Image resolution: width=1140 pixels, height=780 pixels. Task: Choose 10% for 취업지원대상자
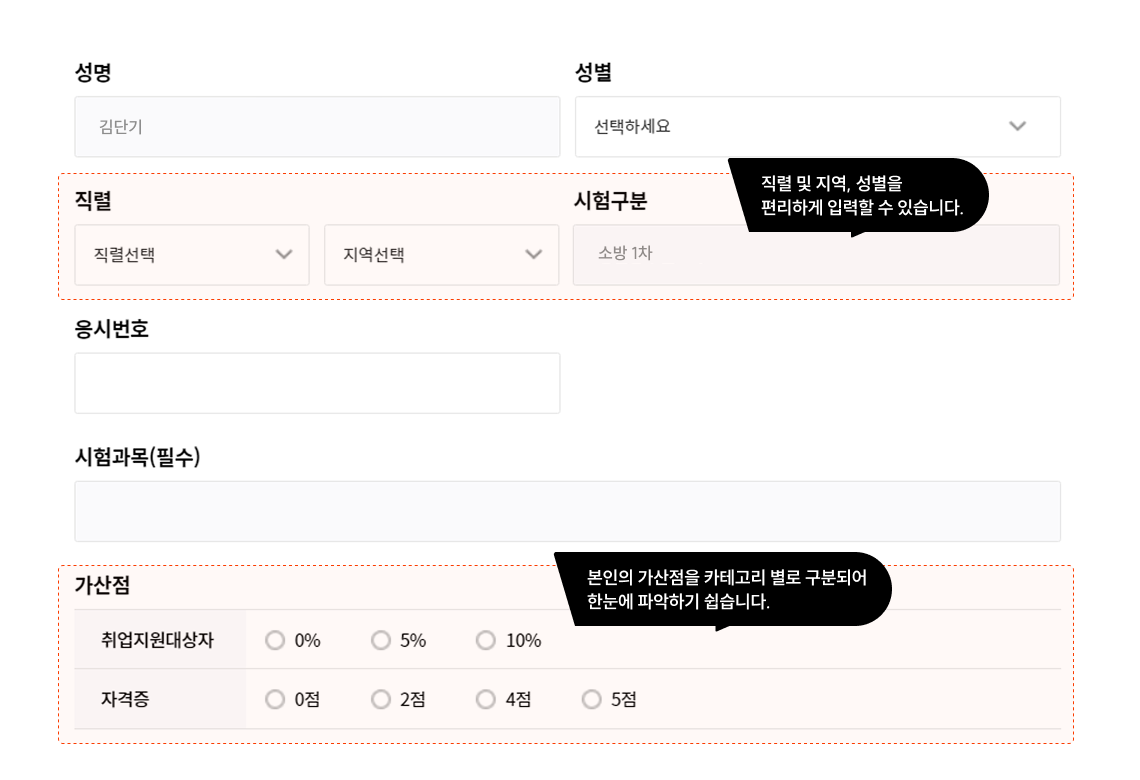[x=486, y=640]
